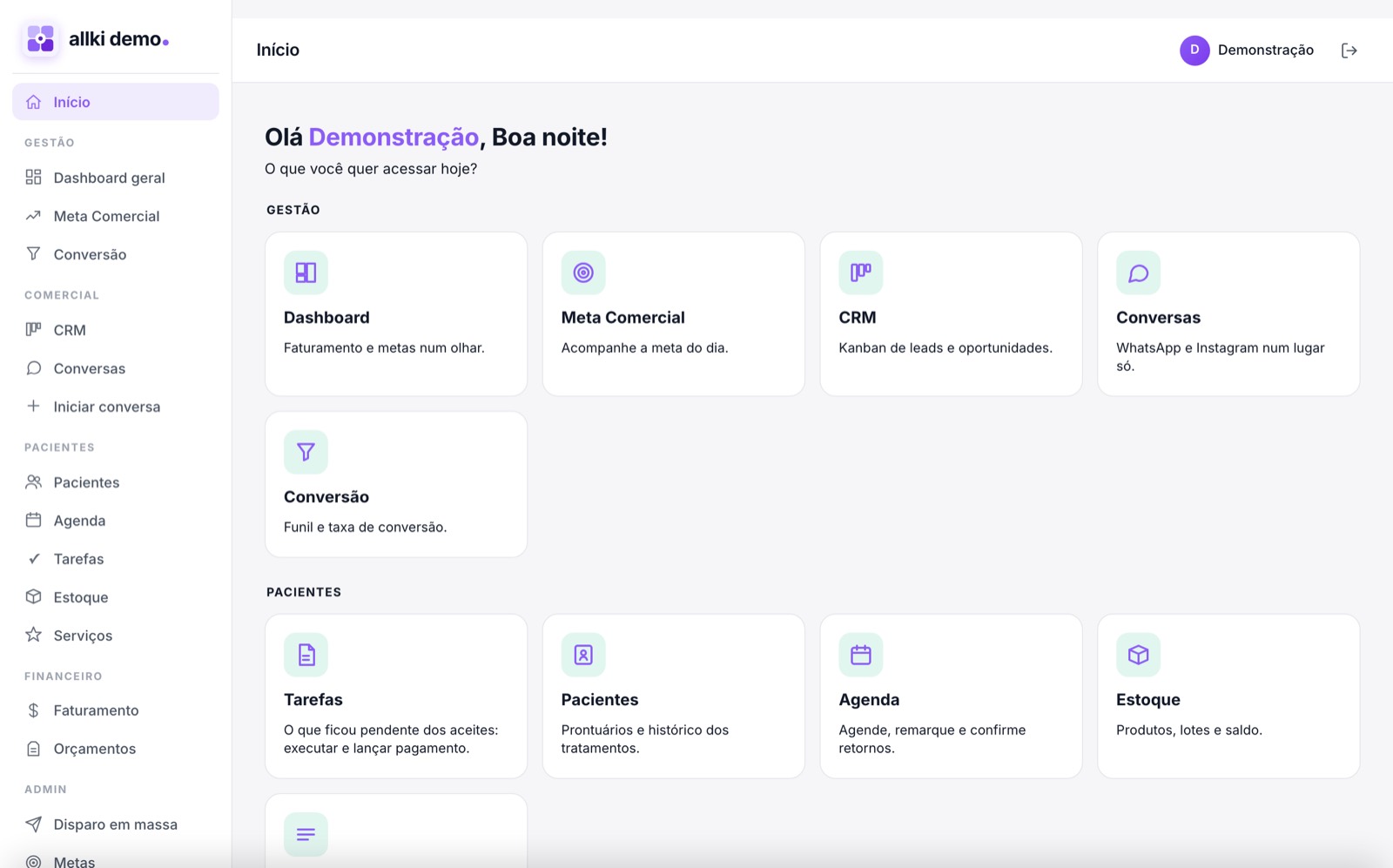This screenshot has width=1393, height=868.
Task: Click the Dashboard geral sidebar grid icon
Action: (34, 178)
